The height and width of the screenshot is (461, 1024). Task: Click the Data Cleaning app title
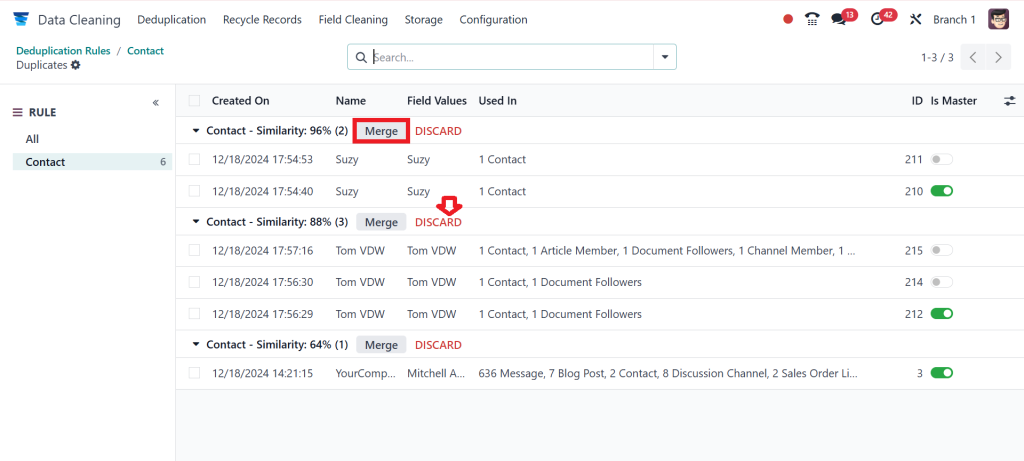(79, 20)
